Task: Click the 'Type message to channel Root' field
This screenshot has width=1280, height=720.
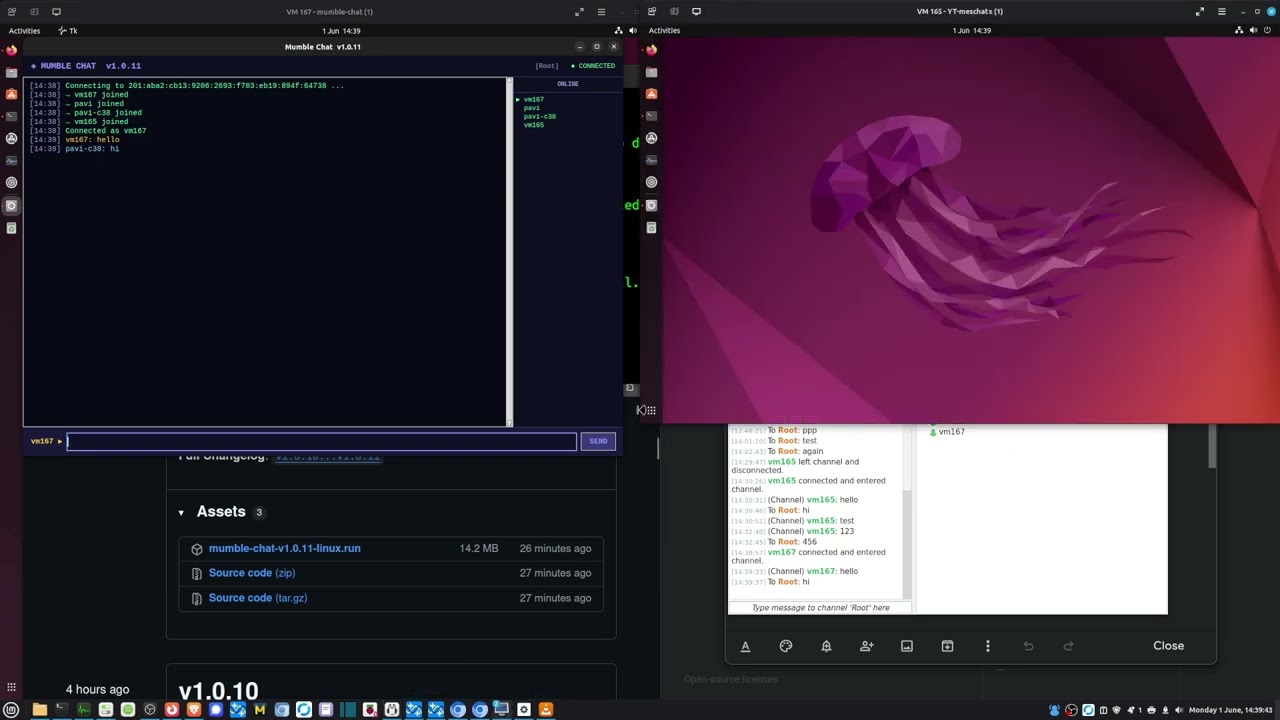Action: [x=820, y=608]
